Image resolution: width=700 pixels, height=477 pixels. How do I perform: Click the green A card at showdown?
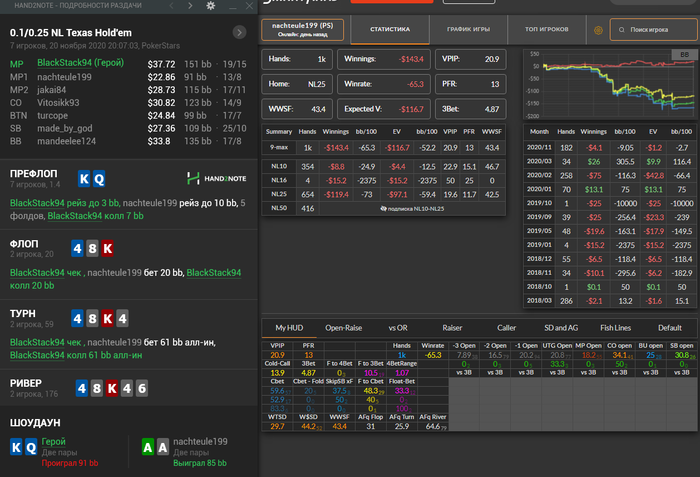pyautogui.click(x=148, y=447)
